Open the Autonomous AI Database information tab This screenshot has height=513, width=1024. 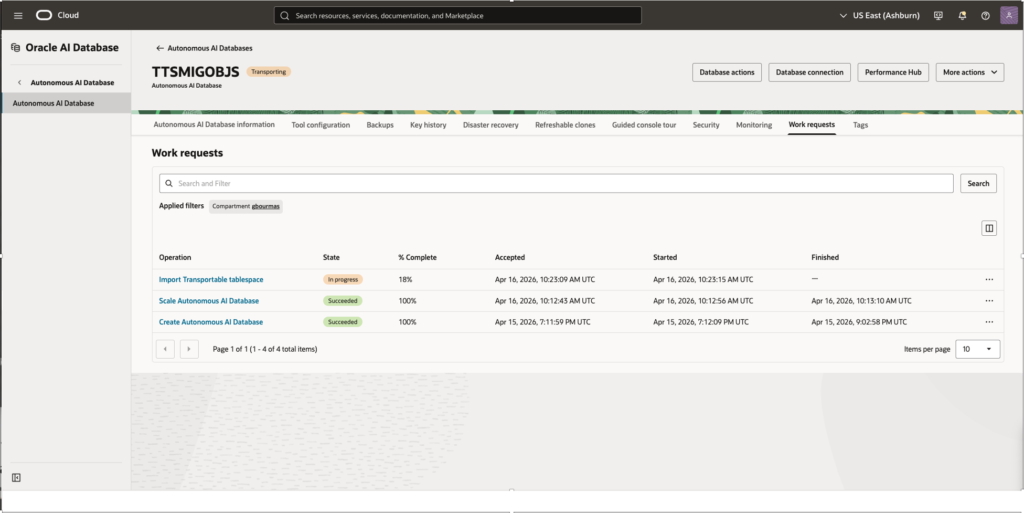pyautogui.click(x=214, y=125)
